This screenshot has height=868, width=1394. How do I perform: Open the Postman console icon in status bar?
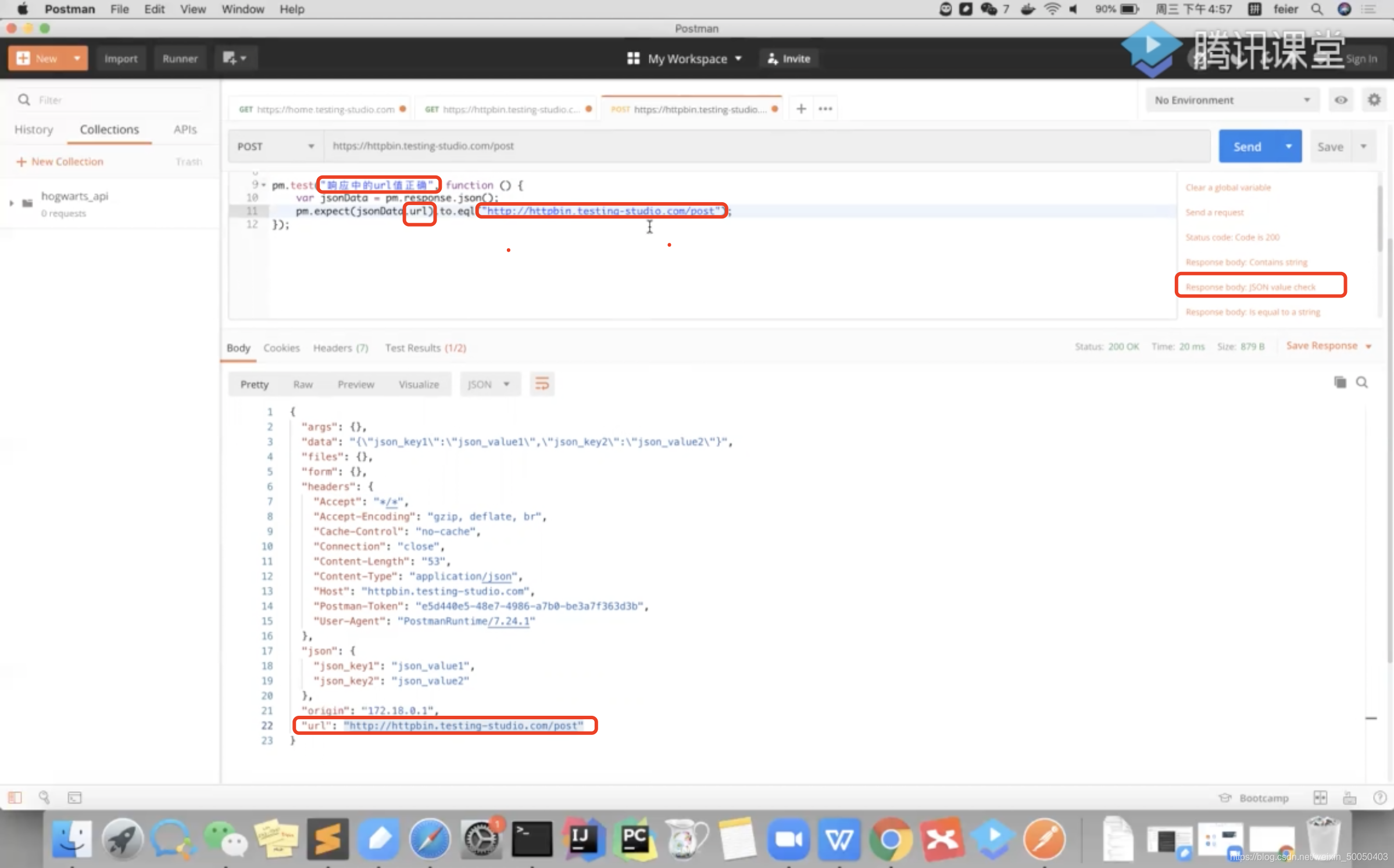(x=75, y=798)
